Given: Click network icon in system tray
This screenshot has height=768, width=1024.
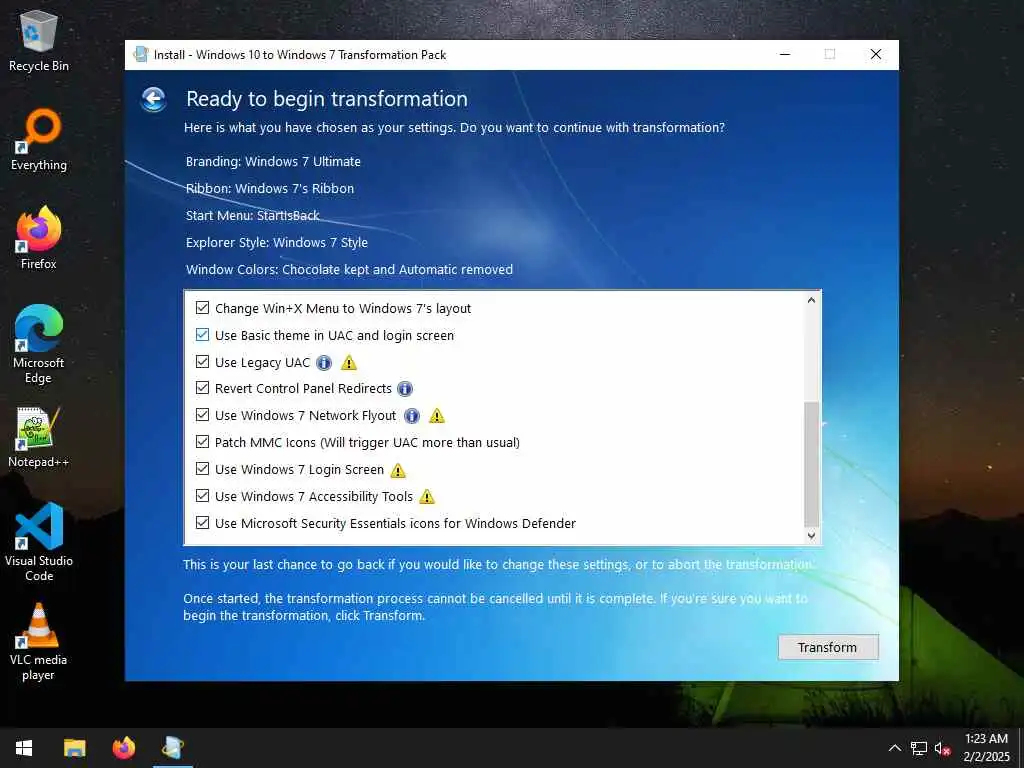Looking at the screenshot, I should (x=919, y=748).
